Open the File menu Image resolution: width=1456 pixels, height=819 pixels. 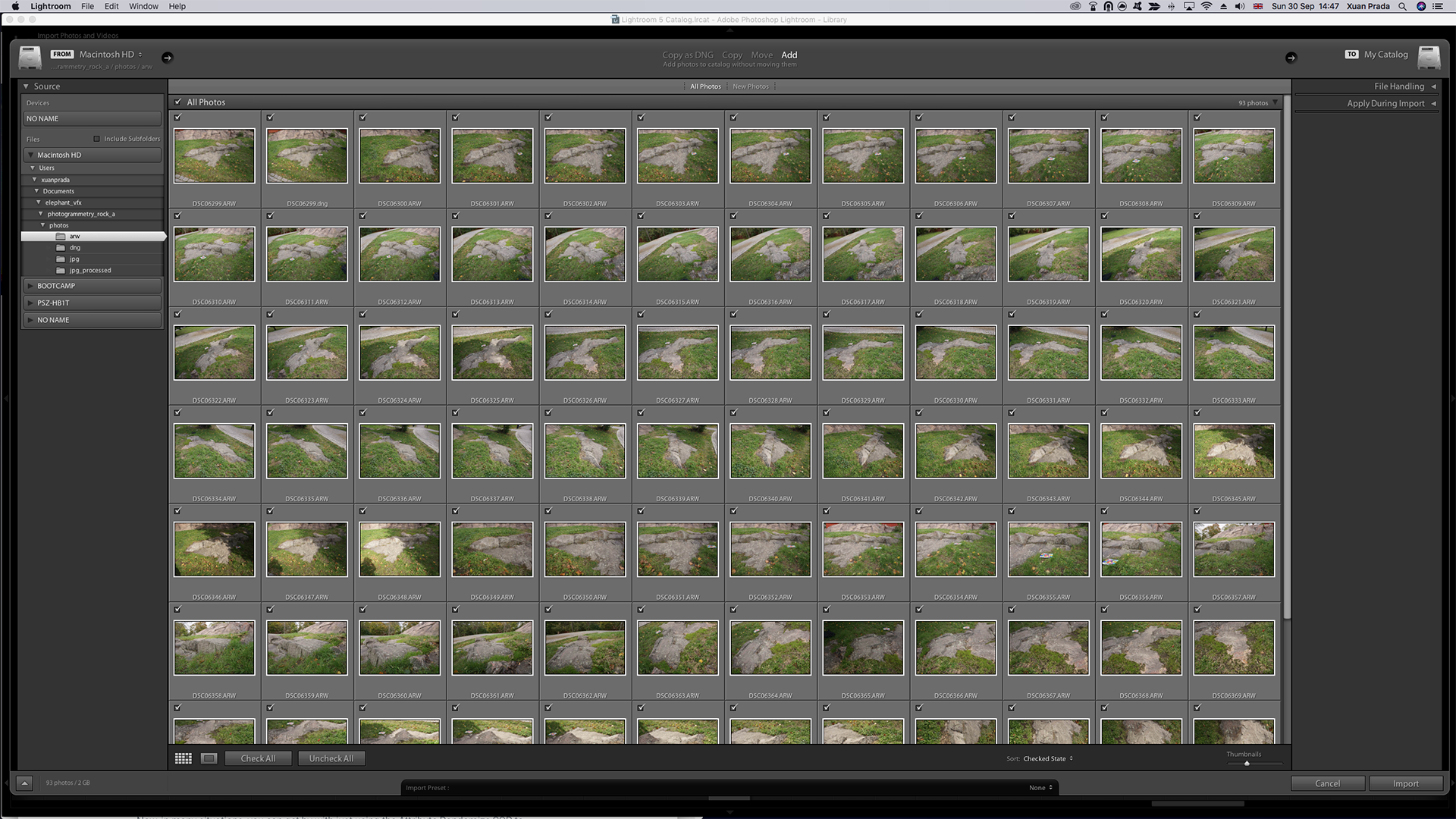click(88, 6)
